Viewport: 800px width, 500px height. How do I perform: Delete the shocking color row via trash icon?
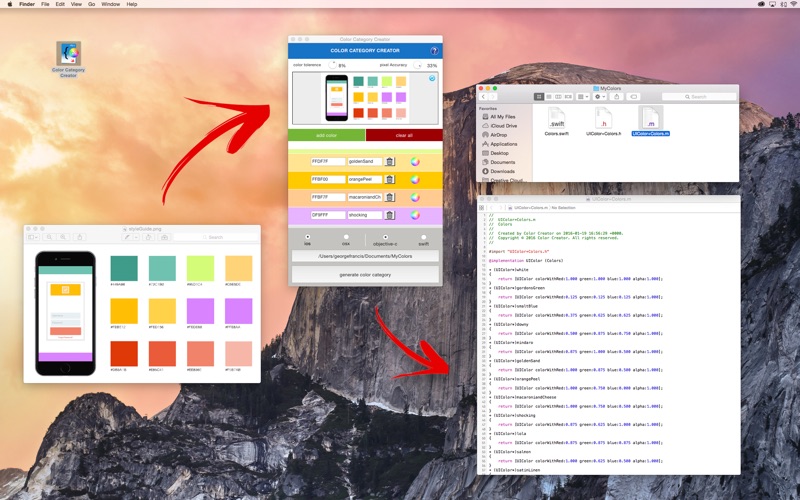point(390,215)
